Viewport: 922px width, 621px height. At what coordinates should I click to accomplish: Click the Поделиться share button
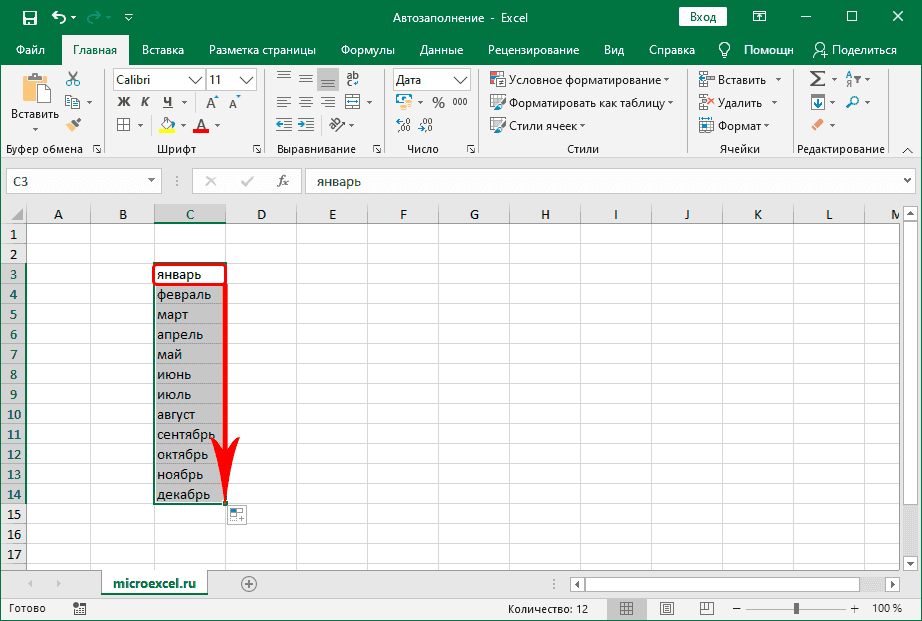coord(855,50)
